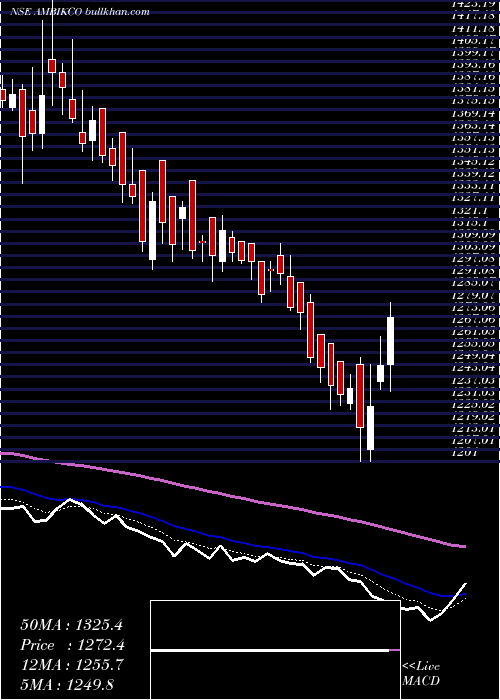Click the NSE AMBIKCO bullkhan.com title
500x700 pixels.
pos(79,12)
